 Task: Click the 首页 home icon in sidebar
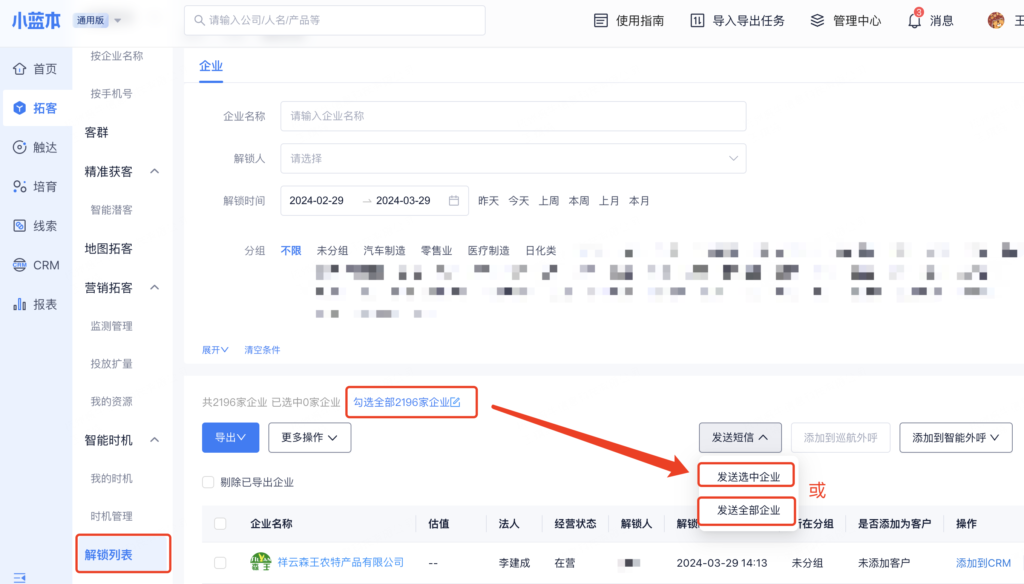tap(19, 69)
